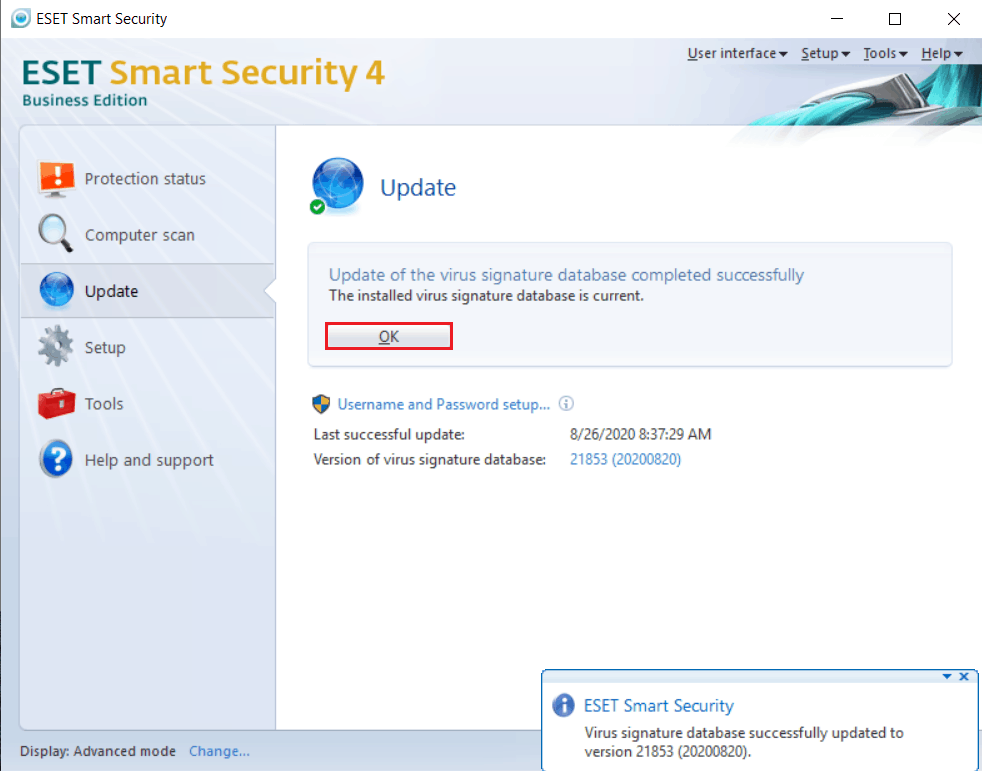The height and width of the screenshot is (771, 982).
Task: Click the Update globe icon in the sidebar
Action: point(56,290)
